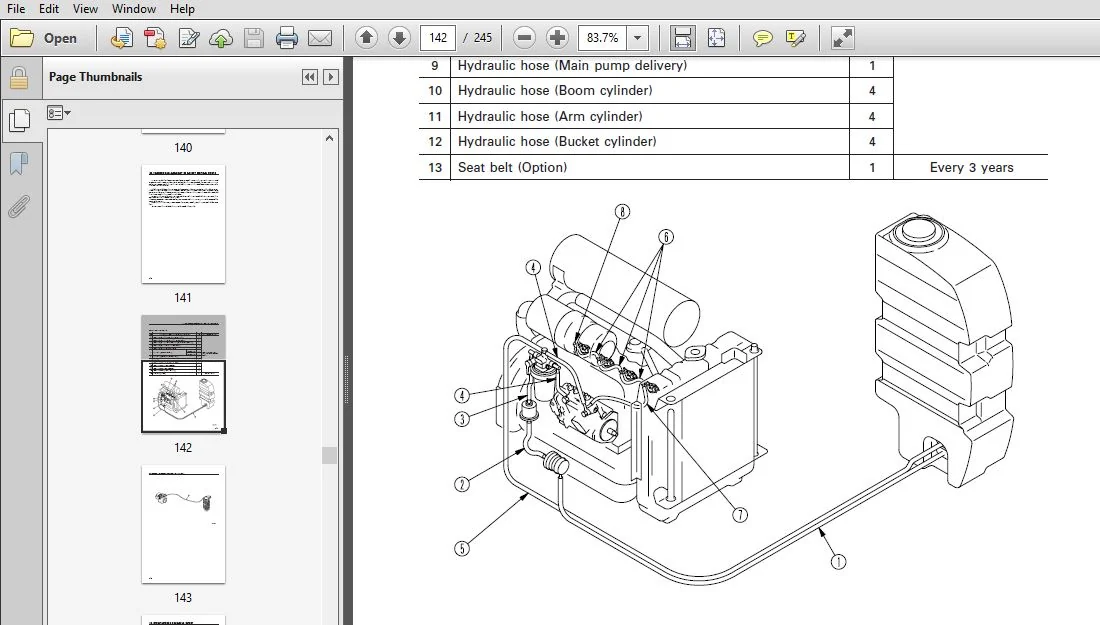The image size is (1100, 625).
Task: Click the zoom field showing 83.7%
Action: 603,38
